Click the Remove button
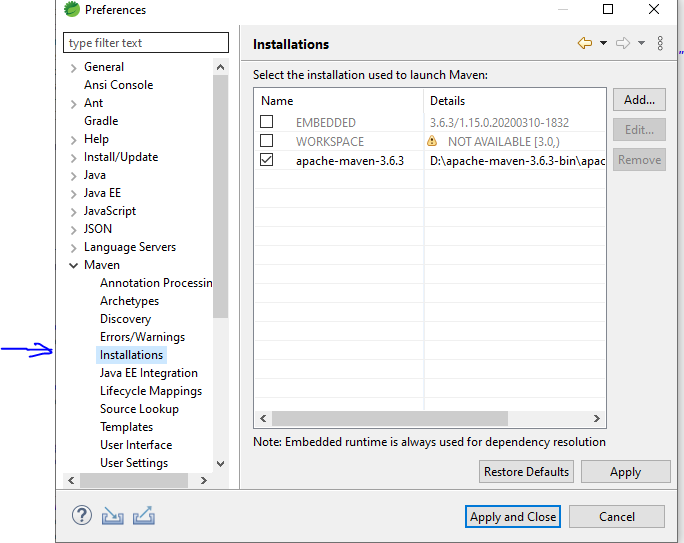The width and height of the screenshot is (684, 543). pyautogui.click(x=639, y=160)
